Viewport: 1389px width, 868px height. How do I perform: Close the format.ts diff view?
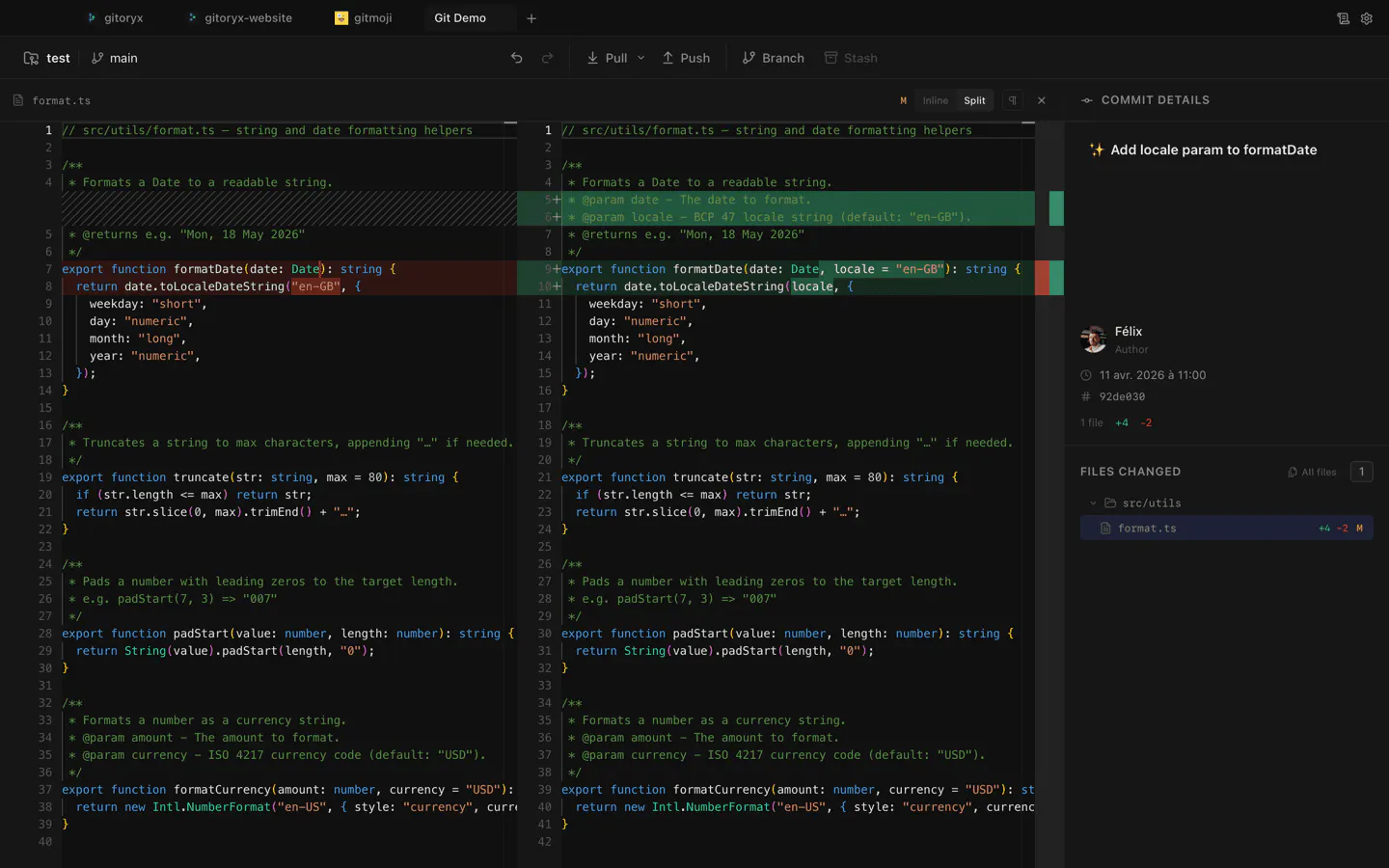1042,100
